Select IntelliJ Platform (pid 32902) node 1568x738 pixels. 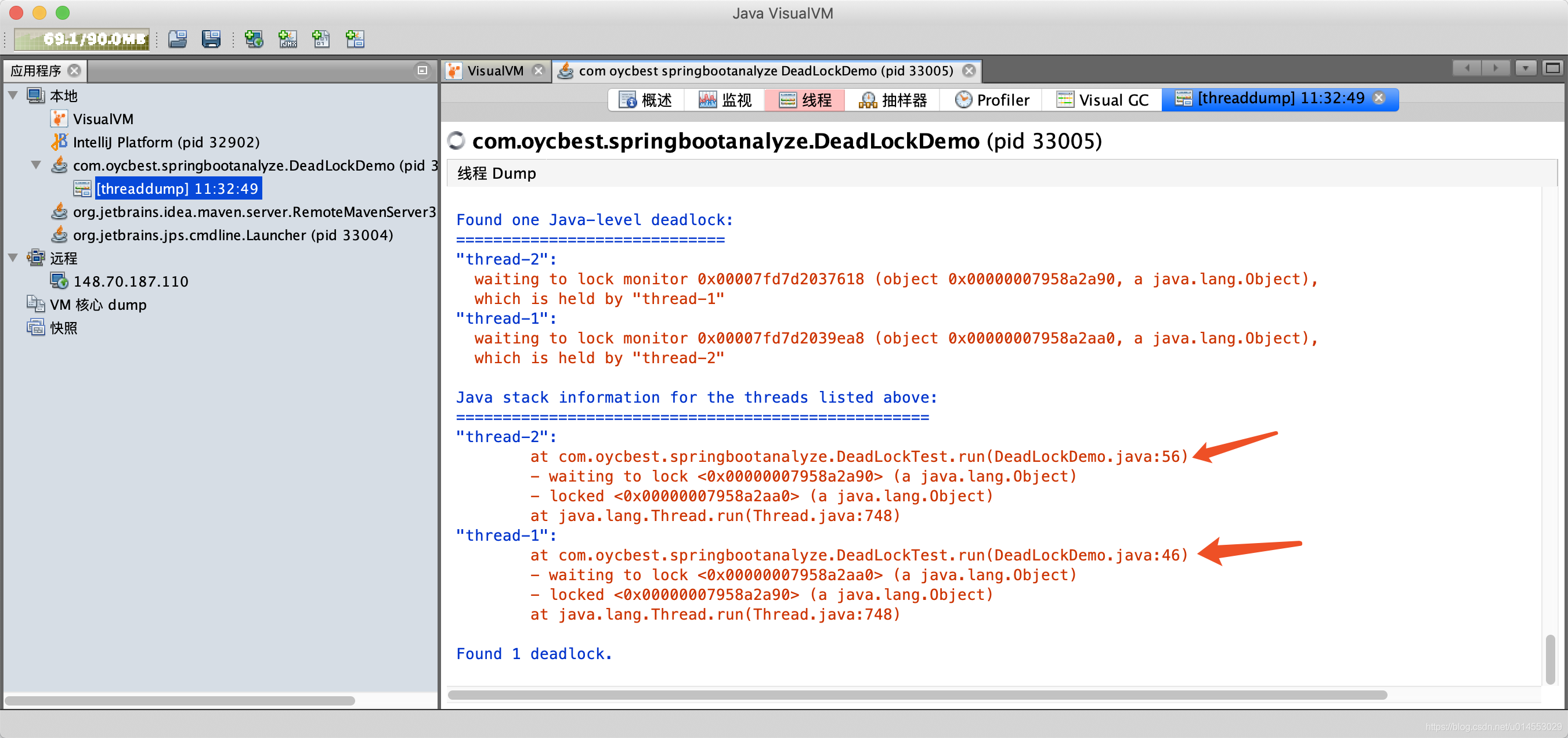[x=166, y=142]
